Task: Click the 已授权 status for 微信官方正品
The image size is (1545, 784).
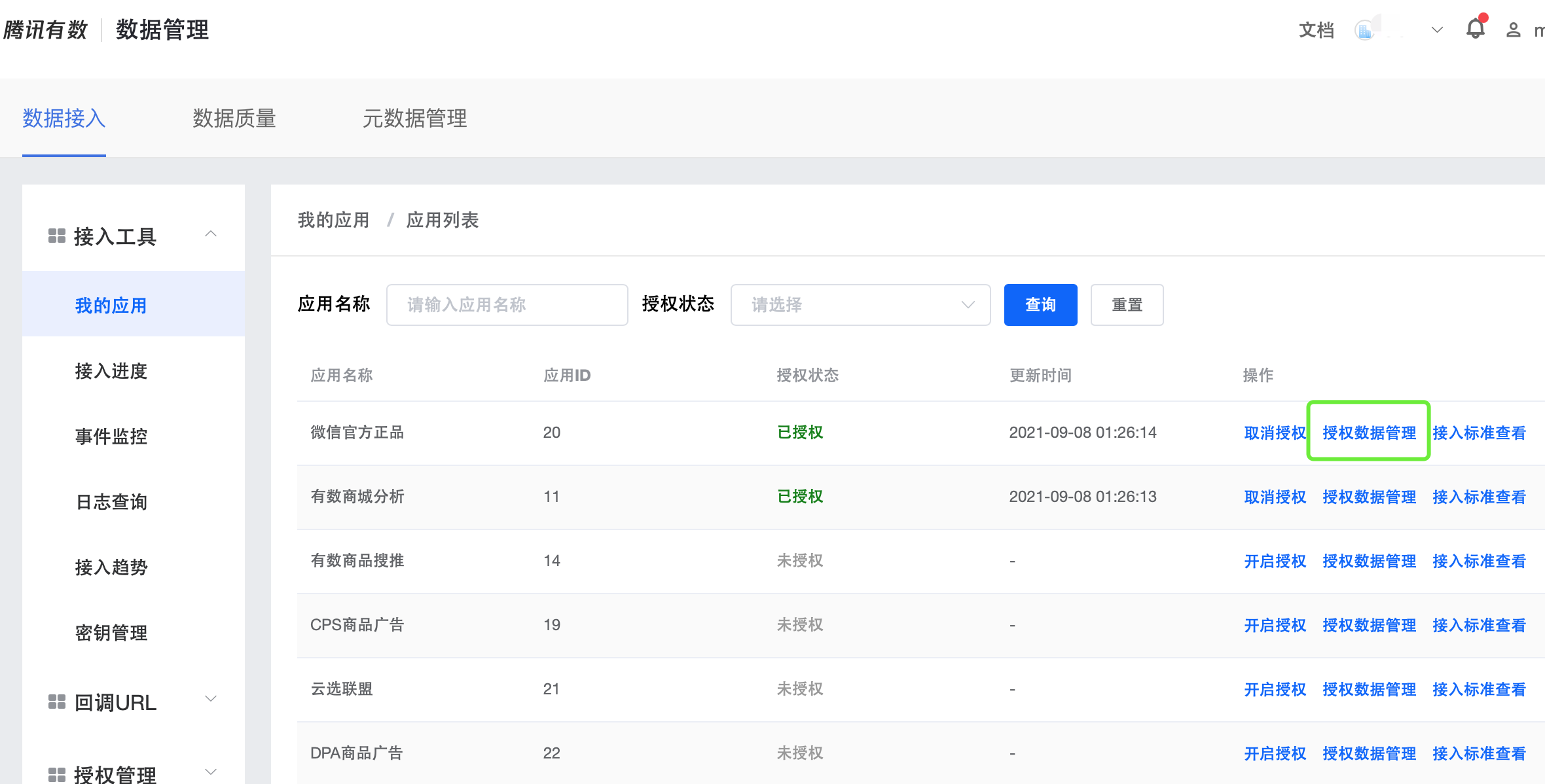Action: tap(800, 432)
